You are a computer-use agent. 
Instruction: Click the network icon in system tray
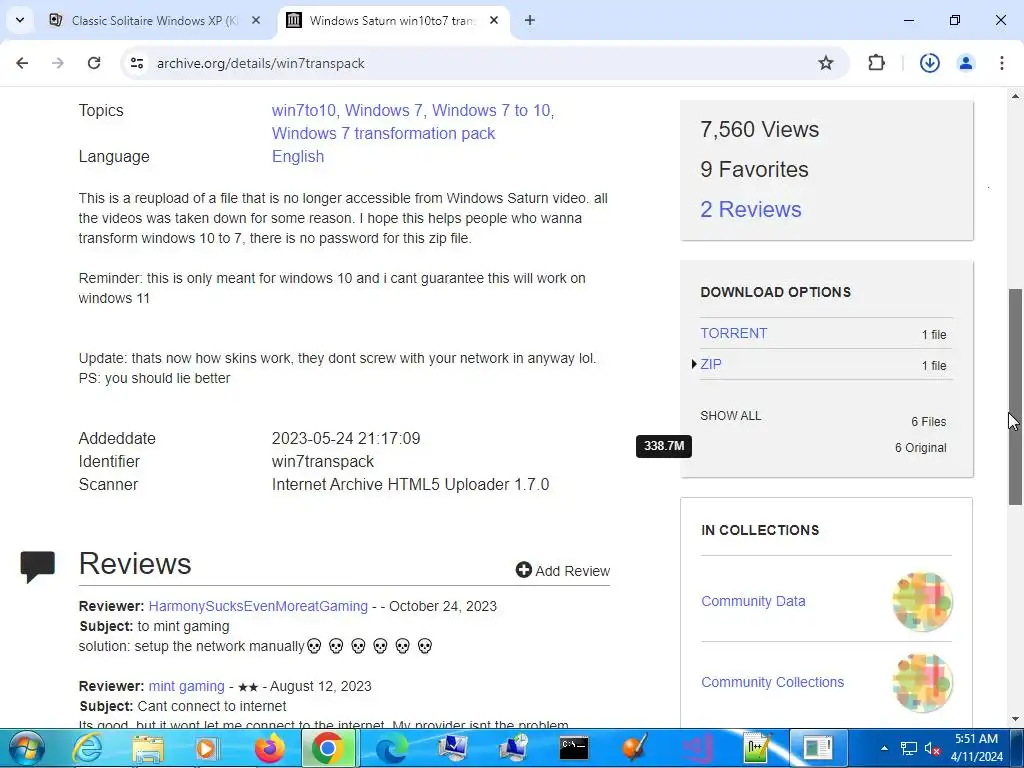[908, 748]
